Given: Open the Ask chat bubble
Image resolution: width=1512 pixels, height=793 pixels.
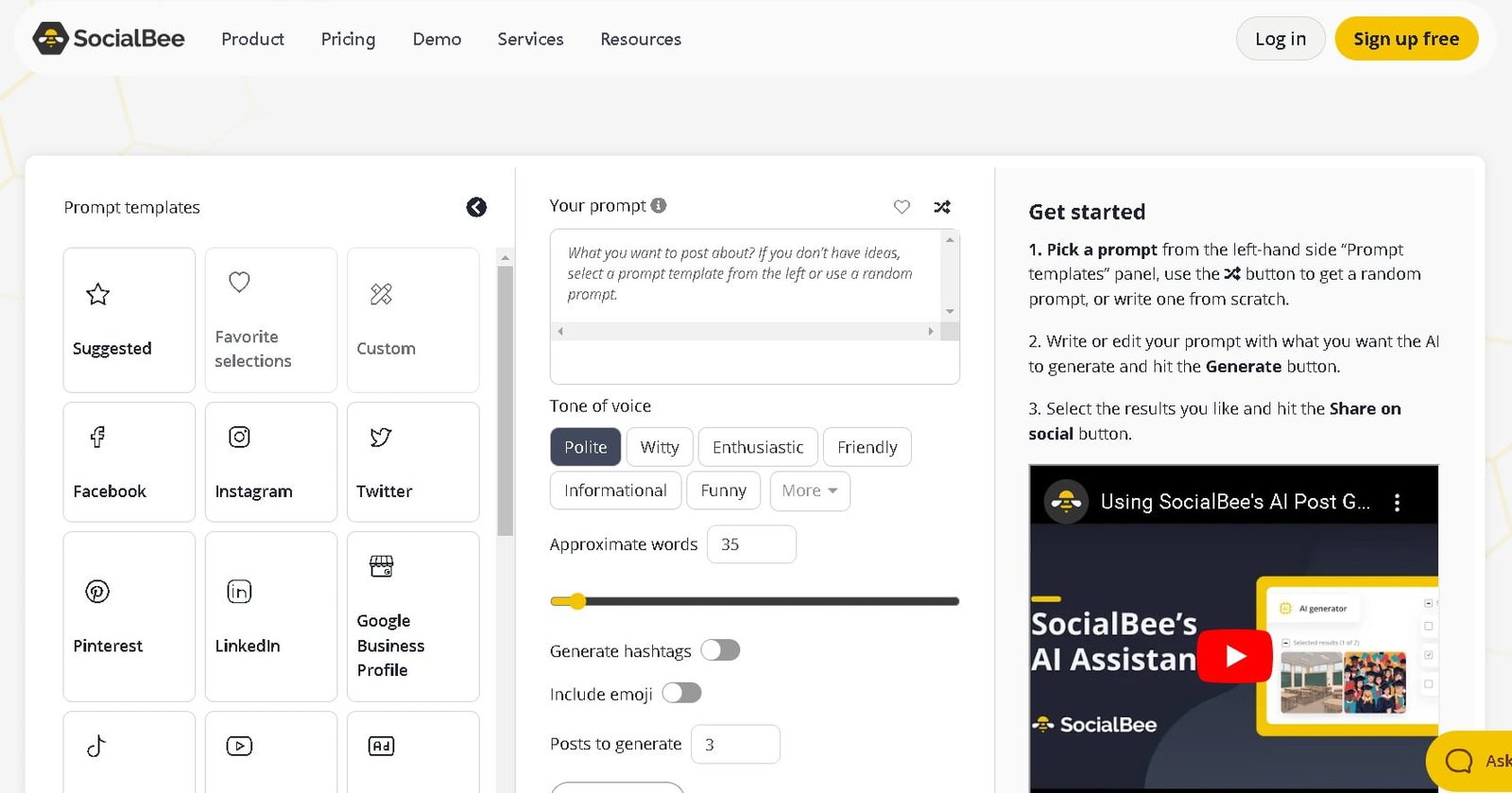Looking at the screenshot, I should click(1470, 760).
